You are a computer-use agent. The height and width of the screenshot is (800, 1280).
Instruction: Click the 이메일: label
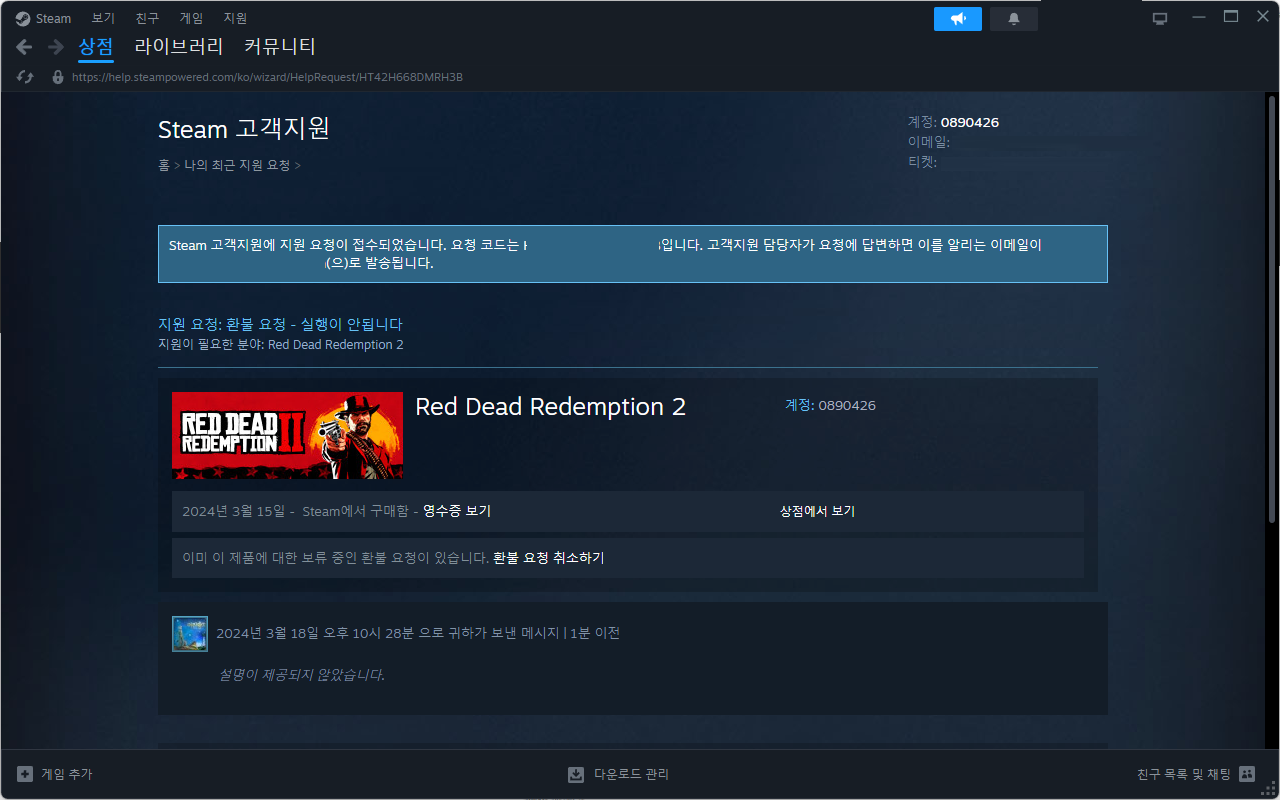pos(929,142)
